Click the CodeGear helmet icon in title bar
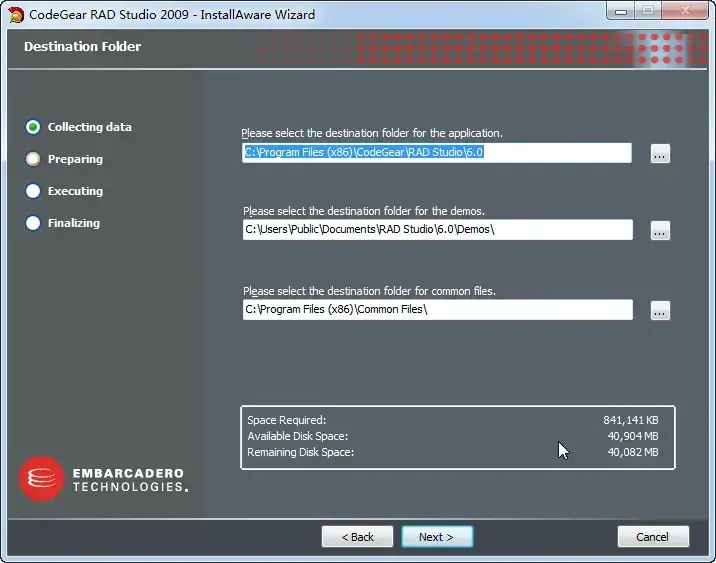The height and width of the screenshot is (563, 716). (x=16, y=15)
